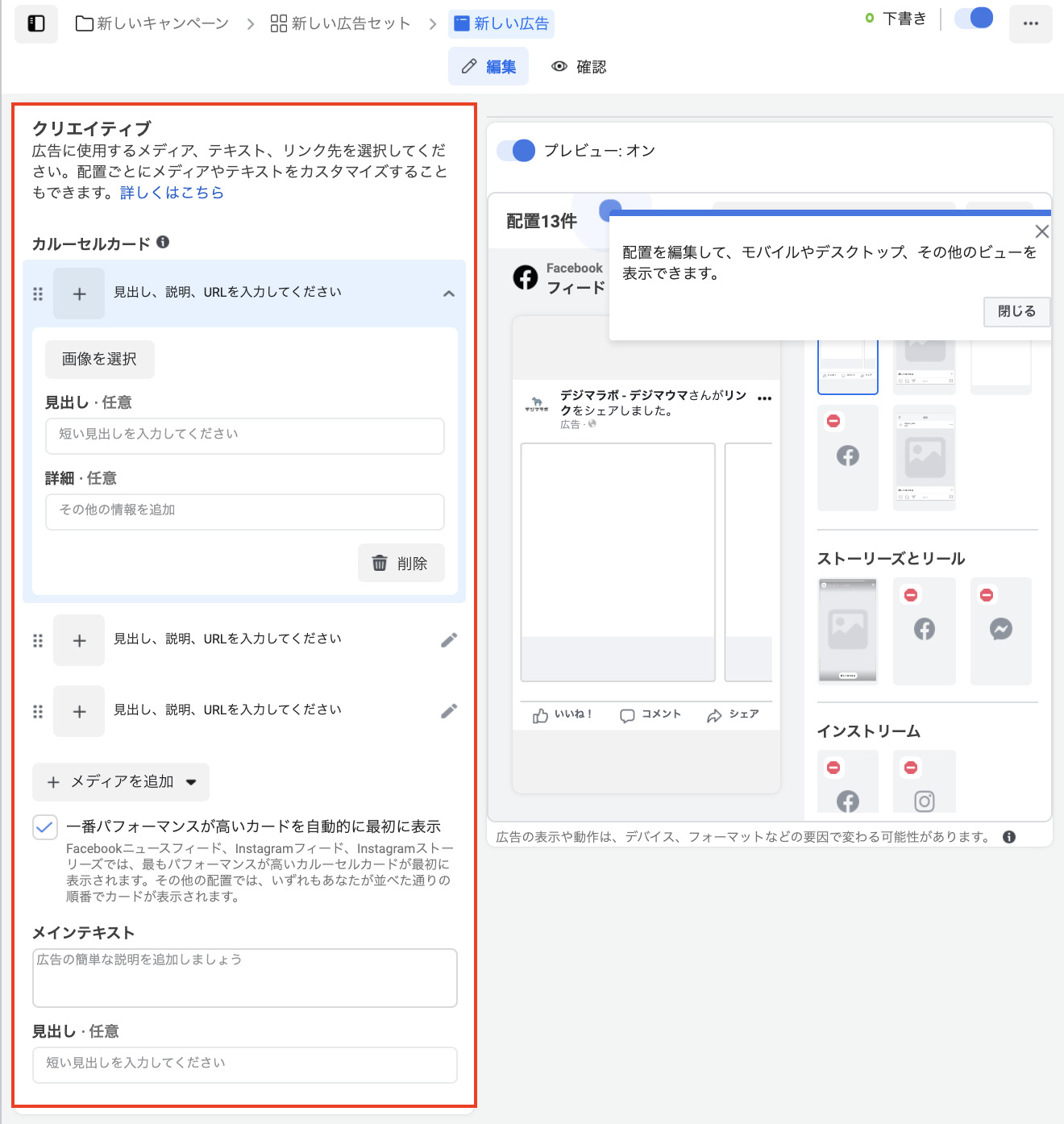1064x1124 pixels.
Task: Toggle the left sidebar panel icon
Action: tap(36, 23)
